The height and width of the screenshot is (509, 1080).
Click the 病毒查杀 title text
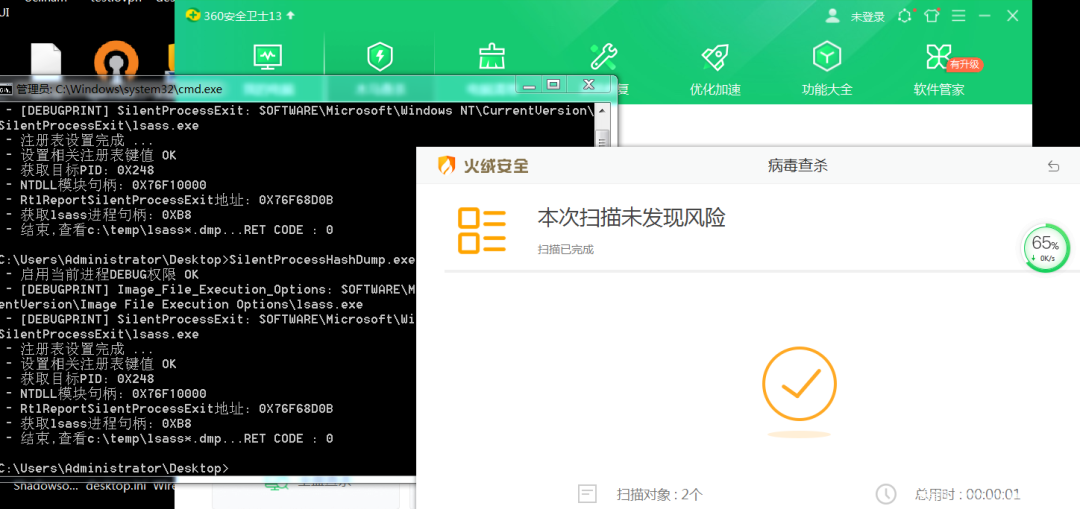coord(798,165)
